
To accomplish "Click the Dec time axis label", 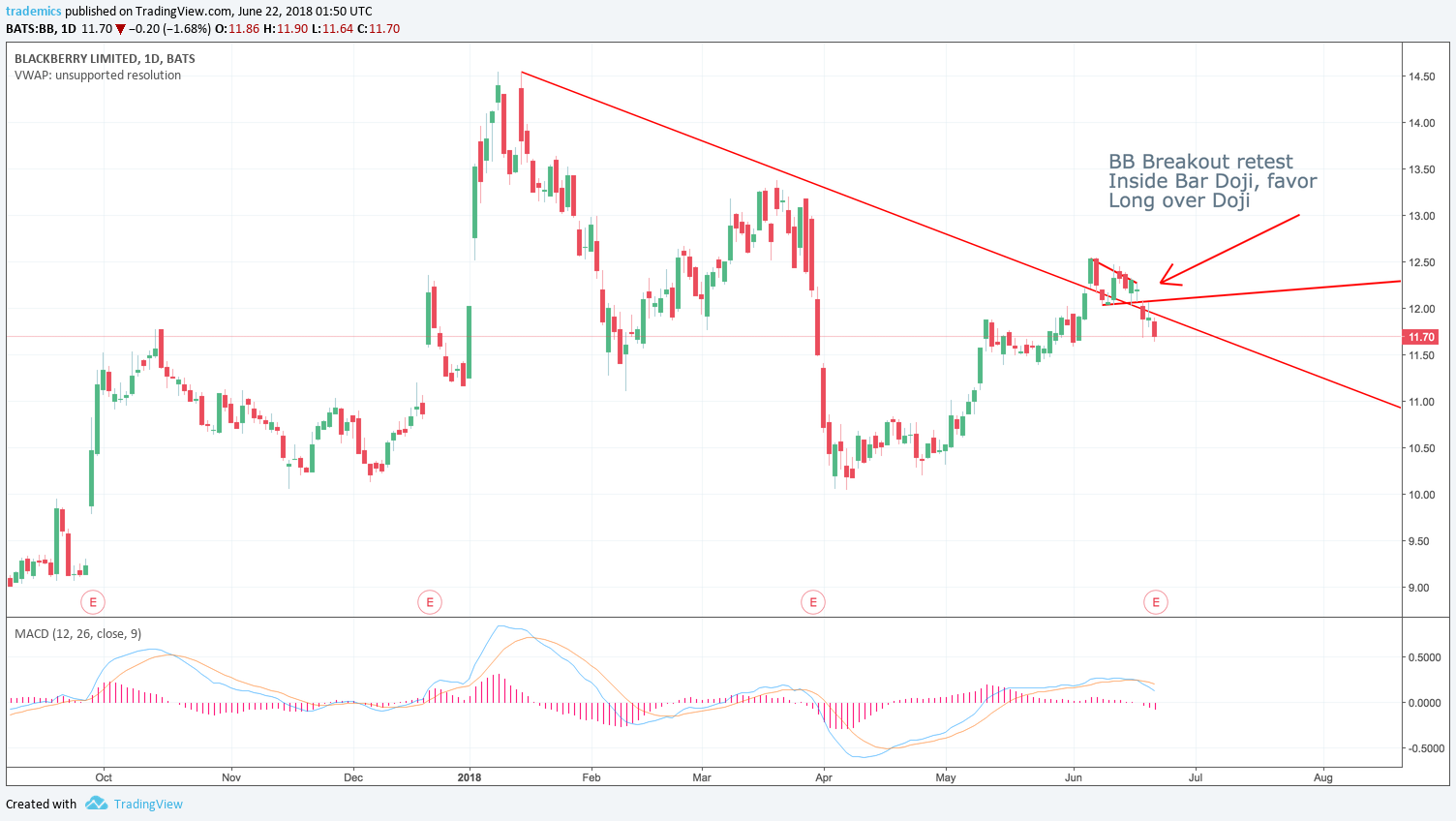I will pyautogui.click(x=353, y=777).
